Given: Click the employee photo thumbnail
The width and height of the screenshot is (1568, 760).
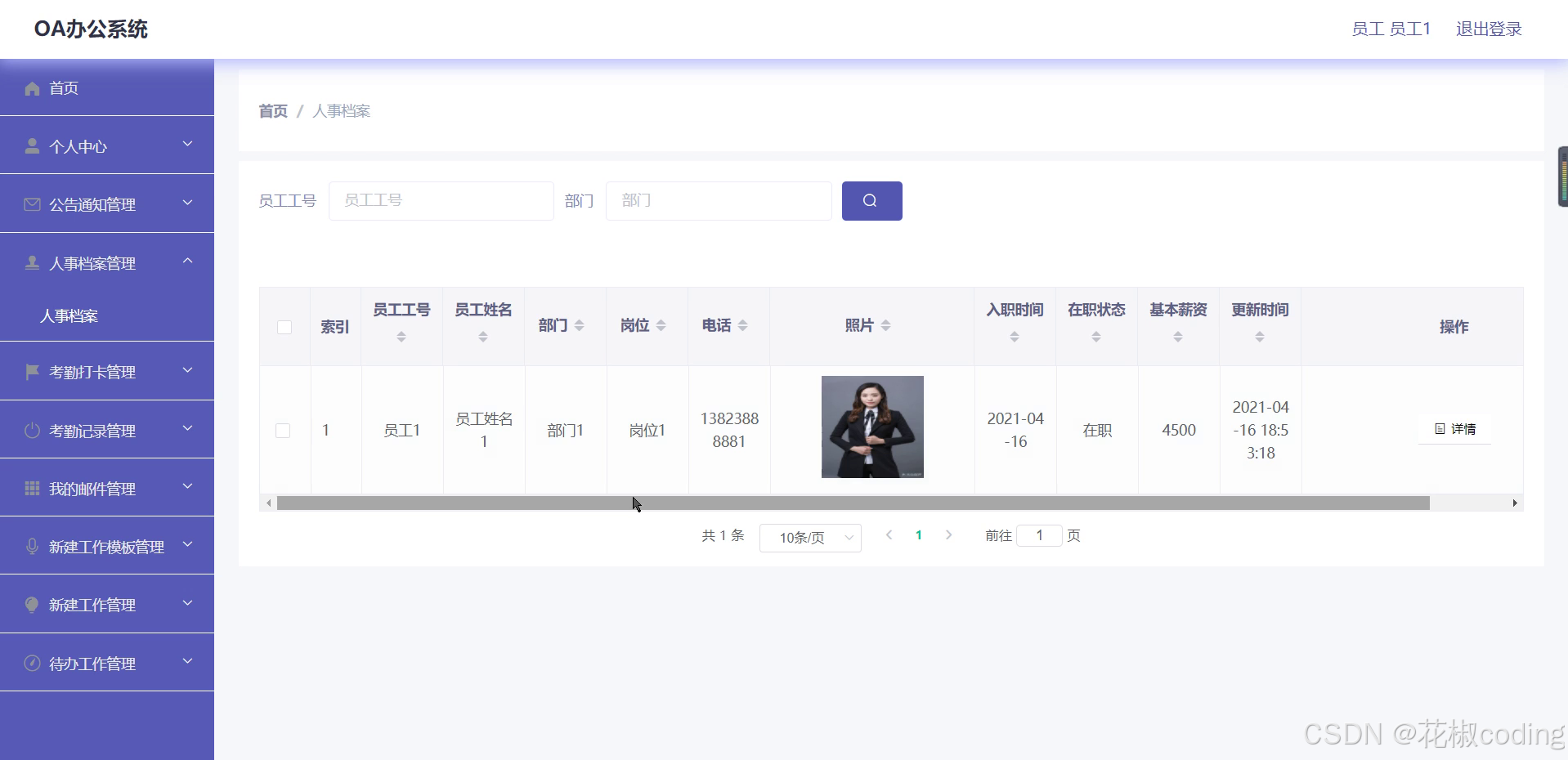Looking at the screenshot, I should point(872,427).
